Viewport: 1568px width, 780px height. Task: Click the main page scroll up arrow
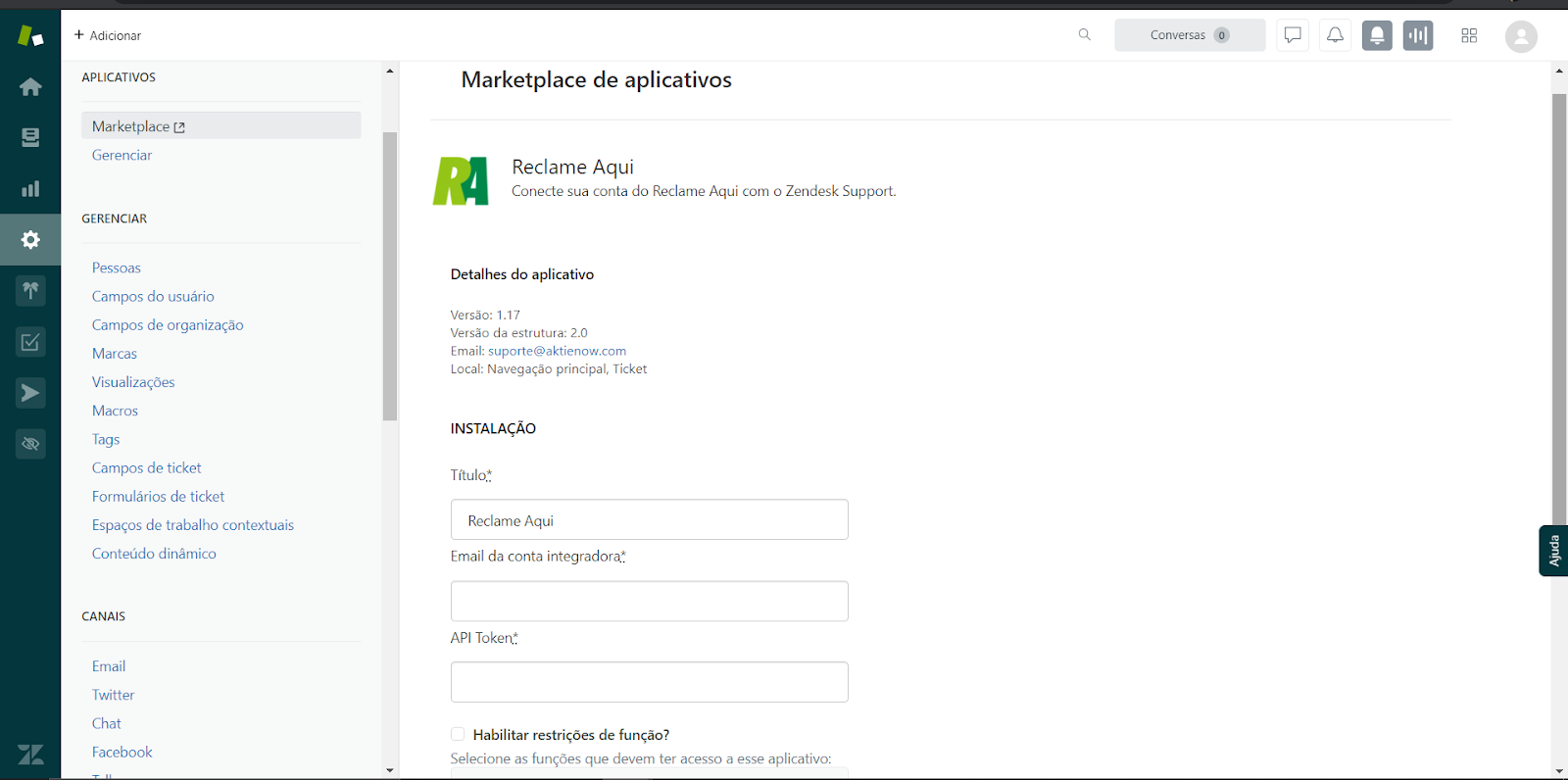click(x=1559, y=71)
